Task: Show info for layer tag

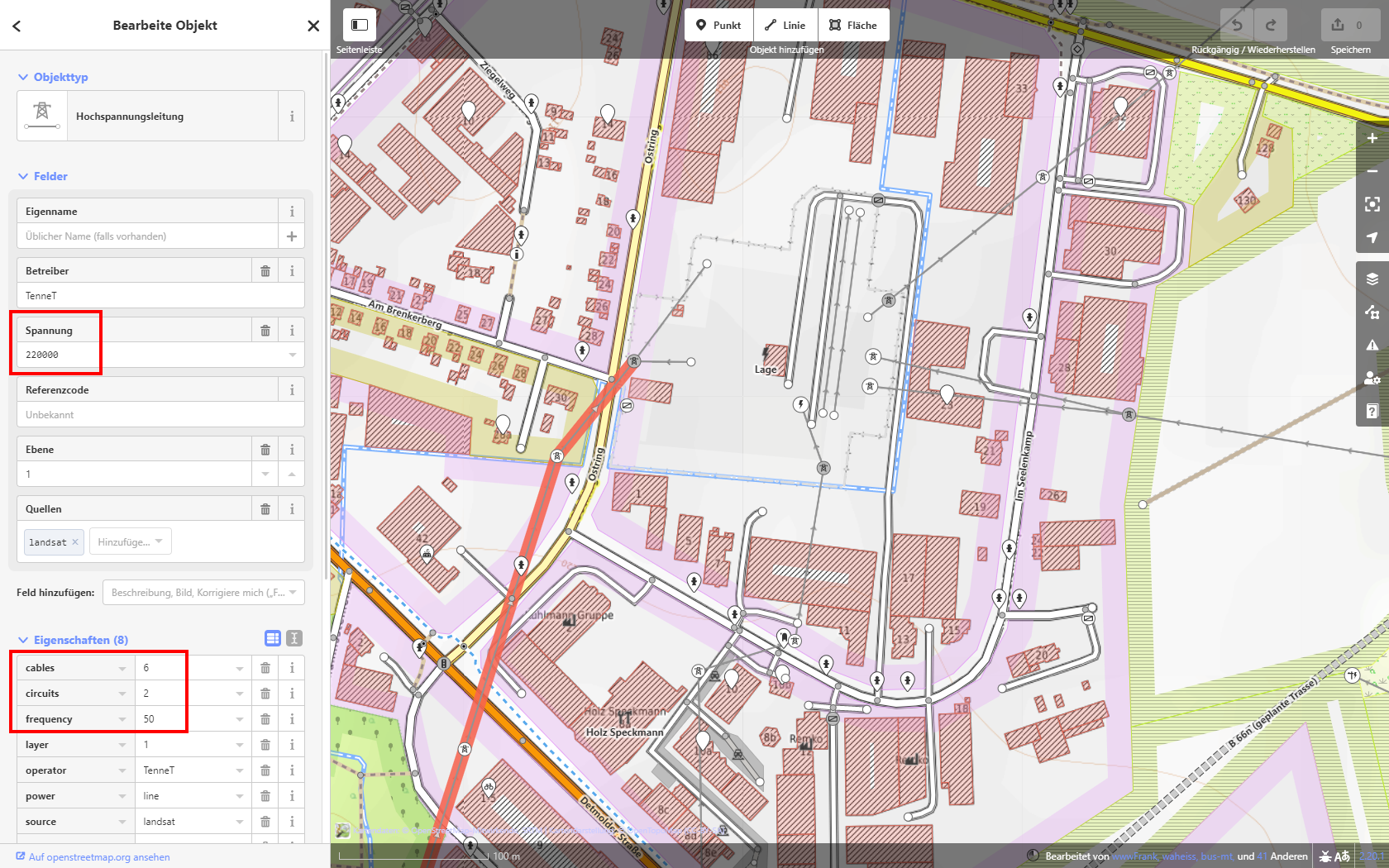Action: [x=292, y=745]
